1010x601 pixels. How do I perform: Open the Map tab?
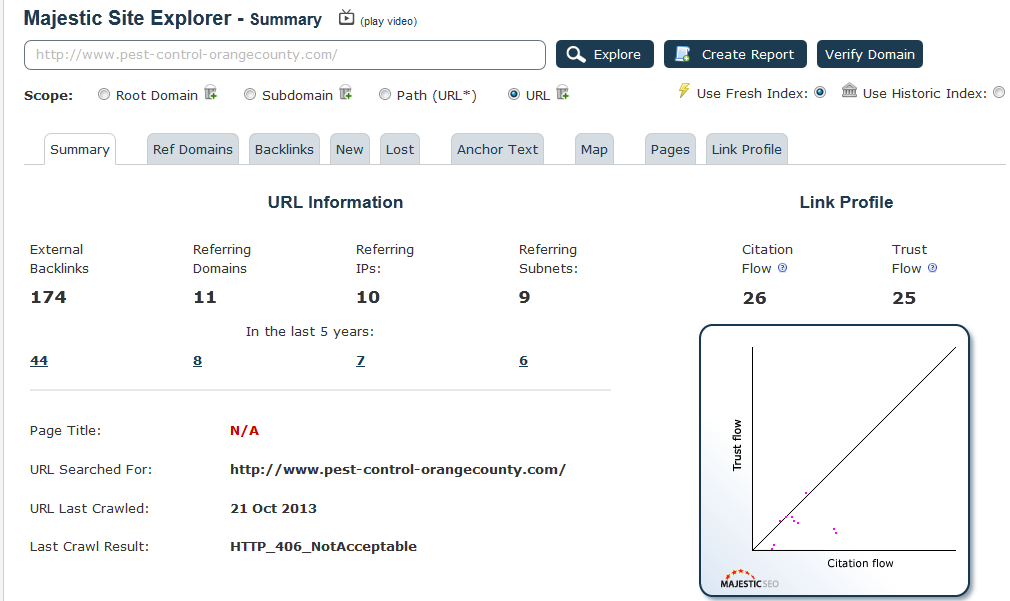[x=594, y=149]
